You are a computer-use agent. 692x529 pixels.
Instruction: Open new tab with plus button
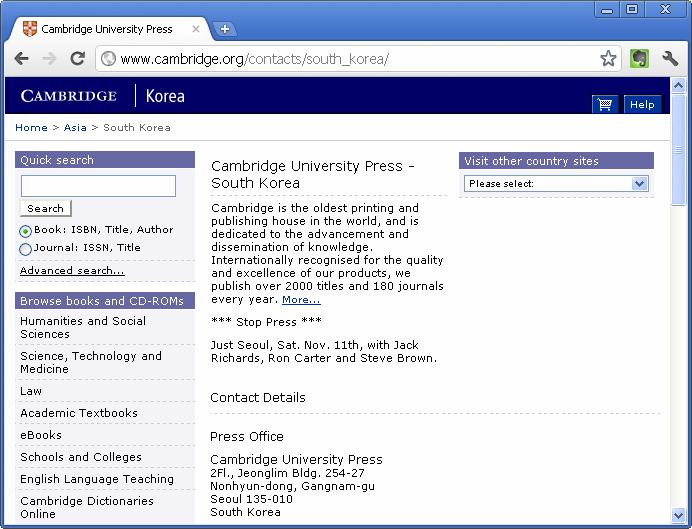[x=225, y=29]
